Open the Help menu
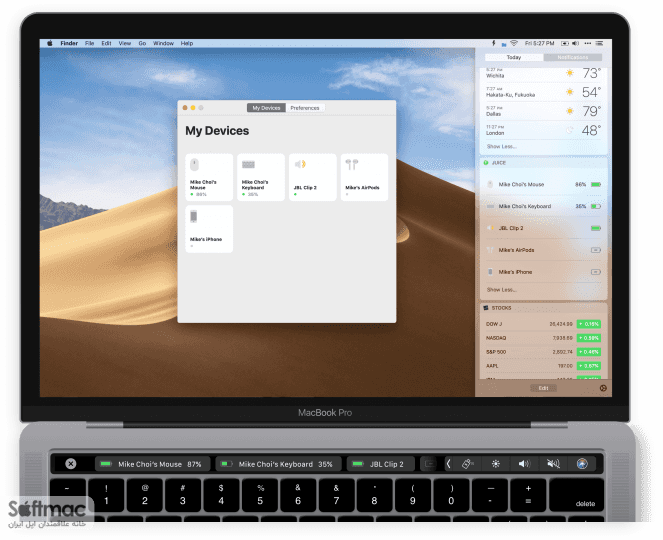Screen dimensions: 663x540 tap(187, 43)
